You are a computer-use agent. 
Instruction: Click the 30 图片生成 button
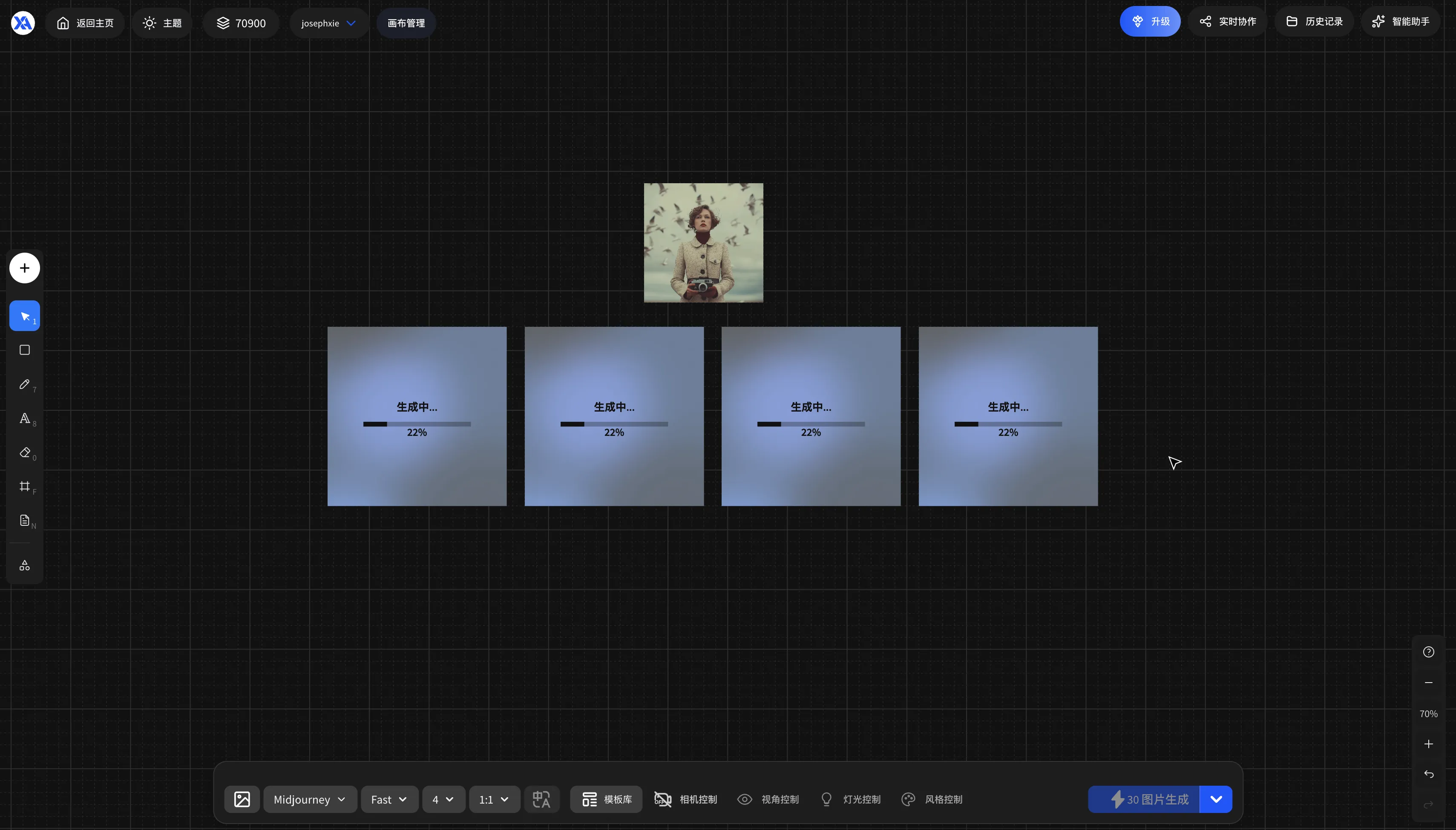point(1144,799)
